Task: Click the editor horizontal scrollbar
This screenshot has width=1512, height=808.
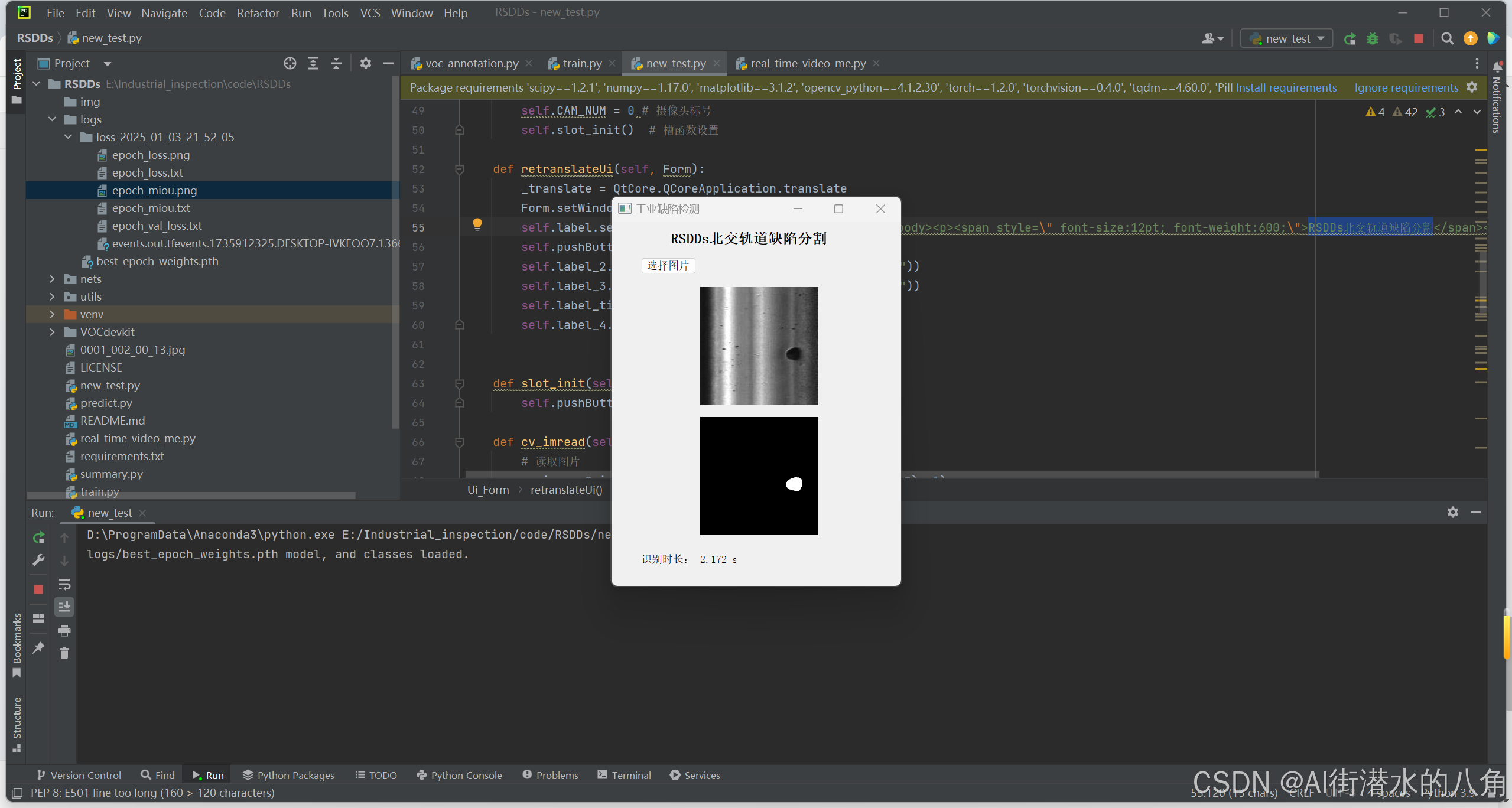Action: pos(1064,474)
